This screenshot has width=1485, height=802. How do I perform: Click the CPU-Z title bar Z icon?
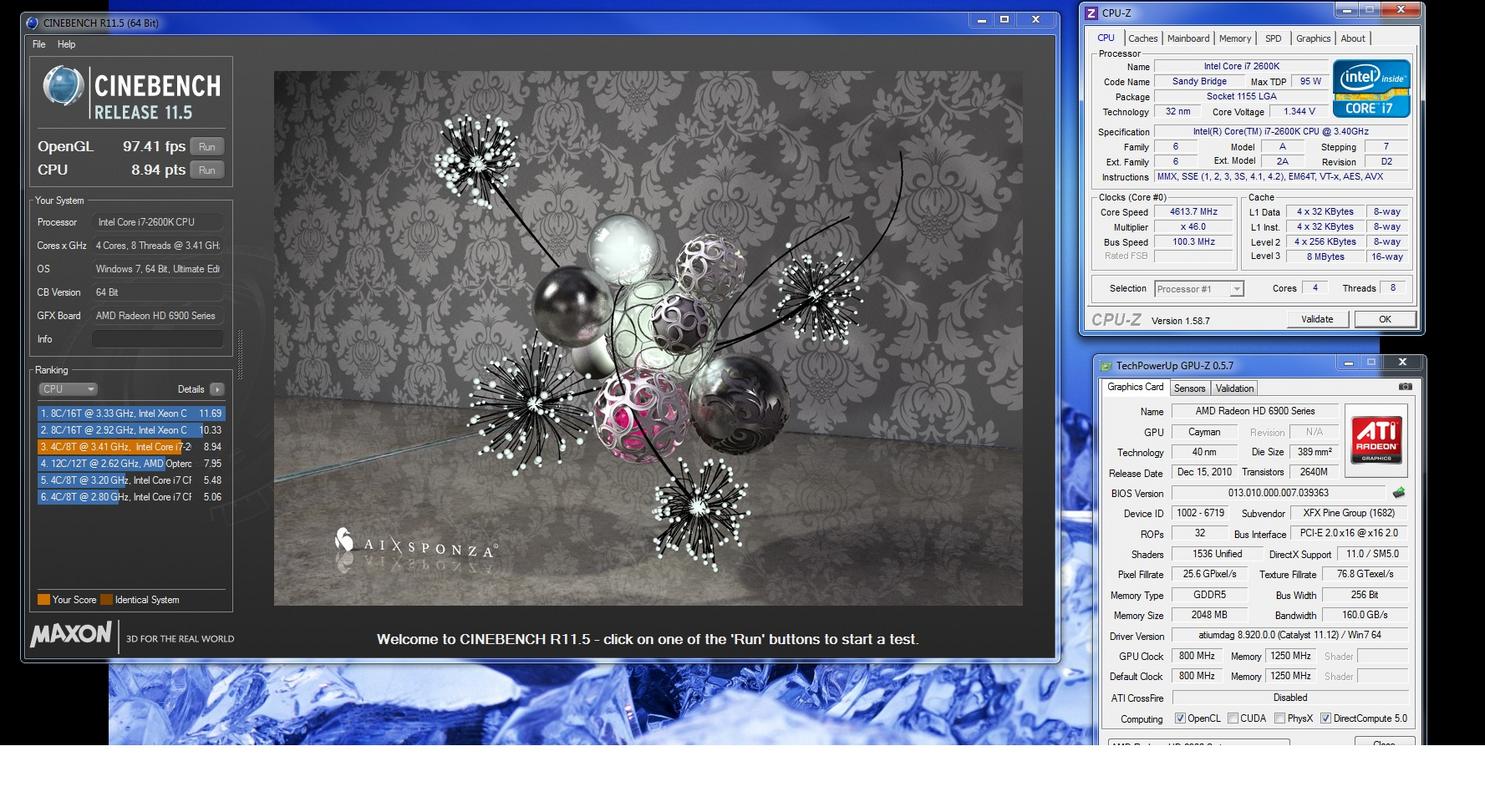point(1091,13)
